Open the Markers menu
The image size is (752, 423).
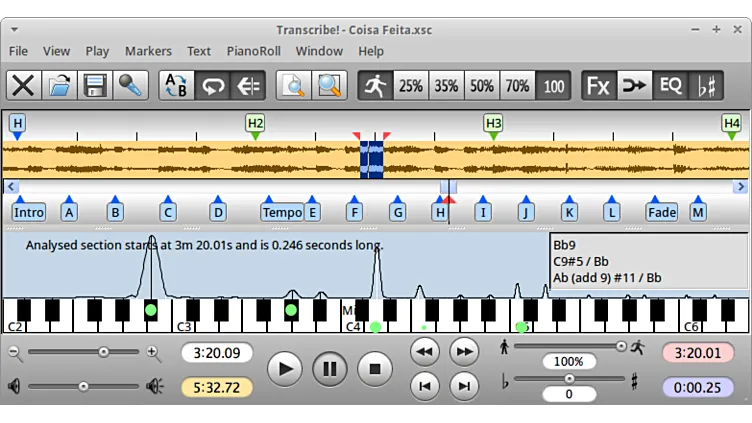[148, 51]
